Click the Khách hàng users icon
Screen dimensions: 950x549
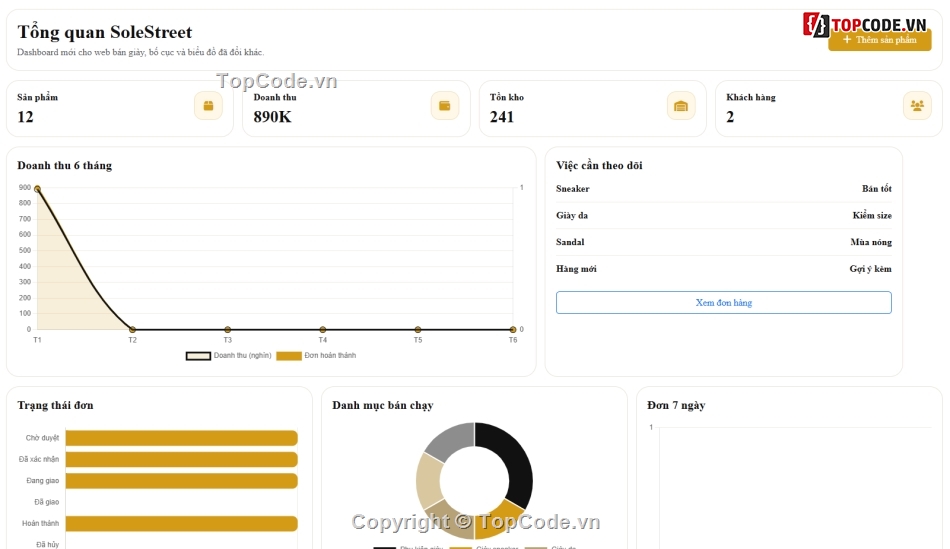[x=917, y=106]
